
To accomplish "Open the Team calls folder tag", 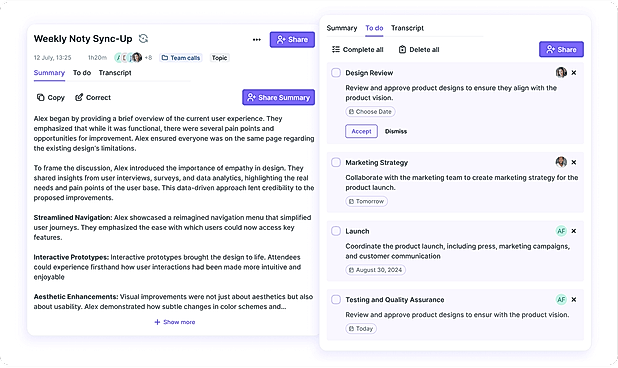I will tap(181, 58).
